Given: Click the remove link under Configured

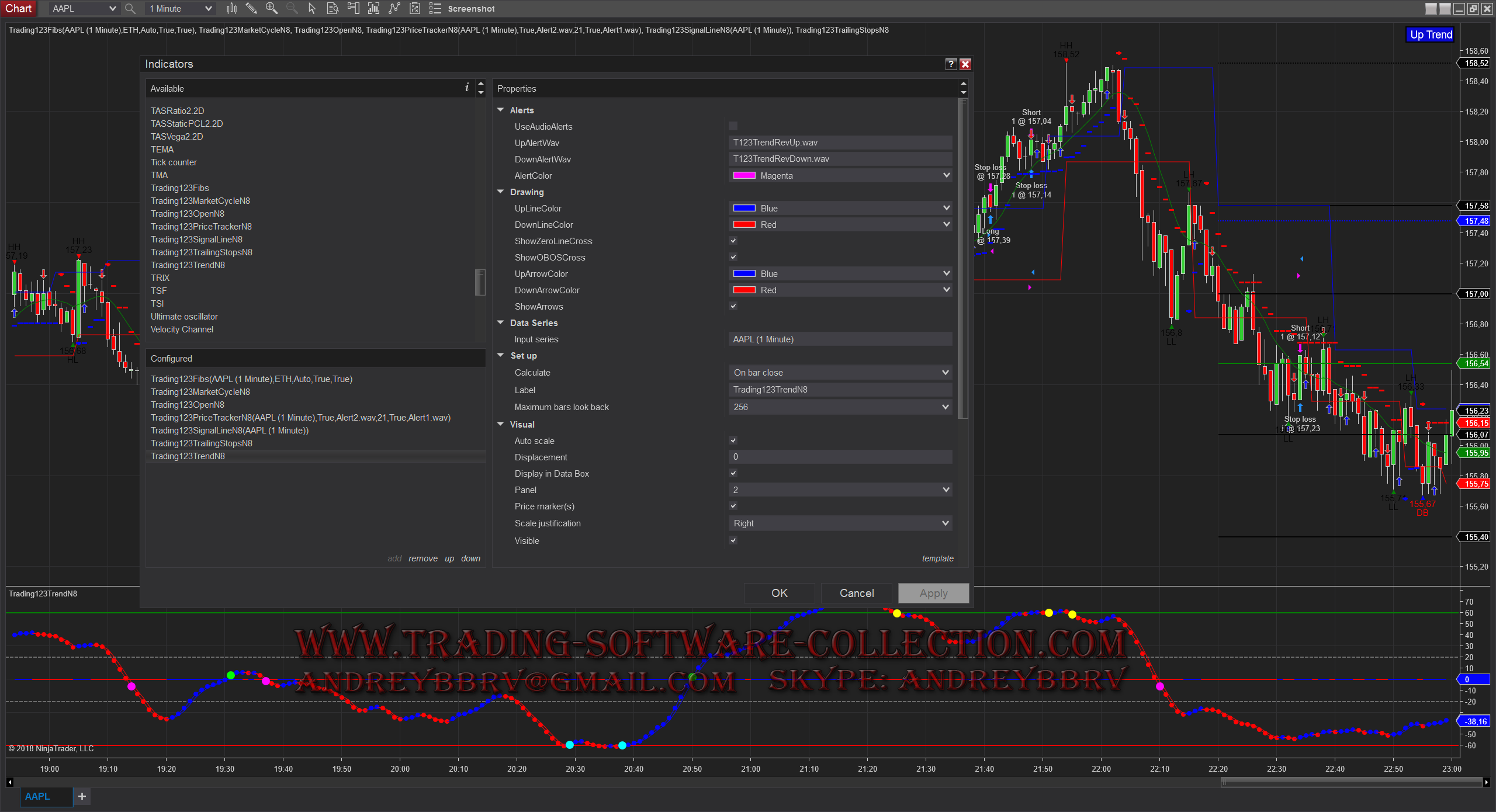Looking at the screenshot, I should tap(423, 558).
